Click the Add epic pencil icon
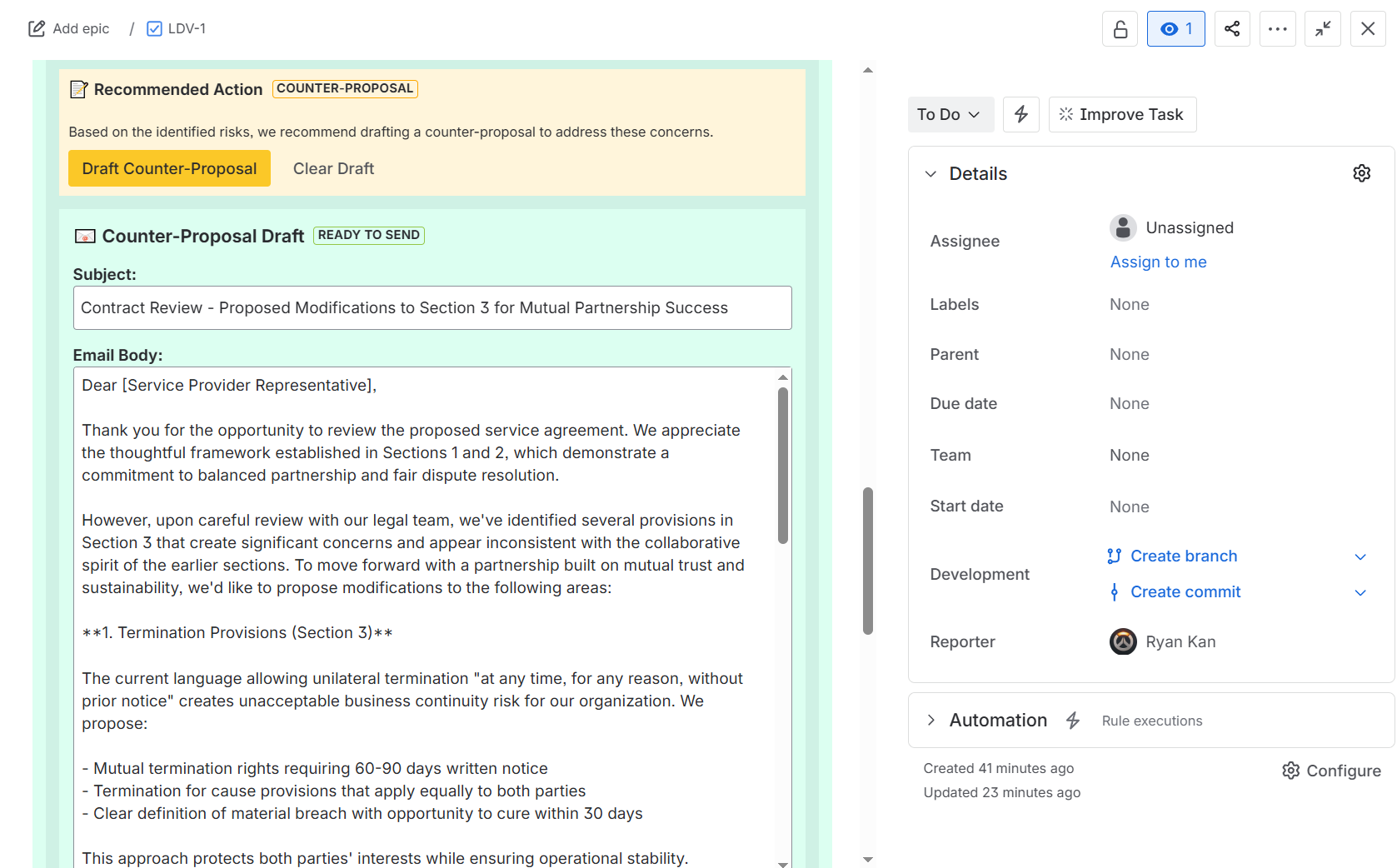 coord(37,29)
